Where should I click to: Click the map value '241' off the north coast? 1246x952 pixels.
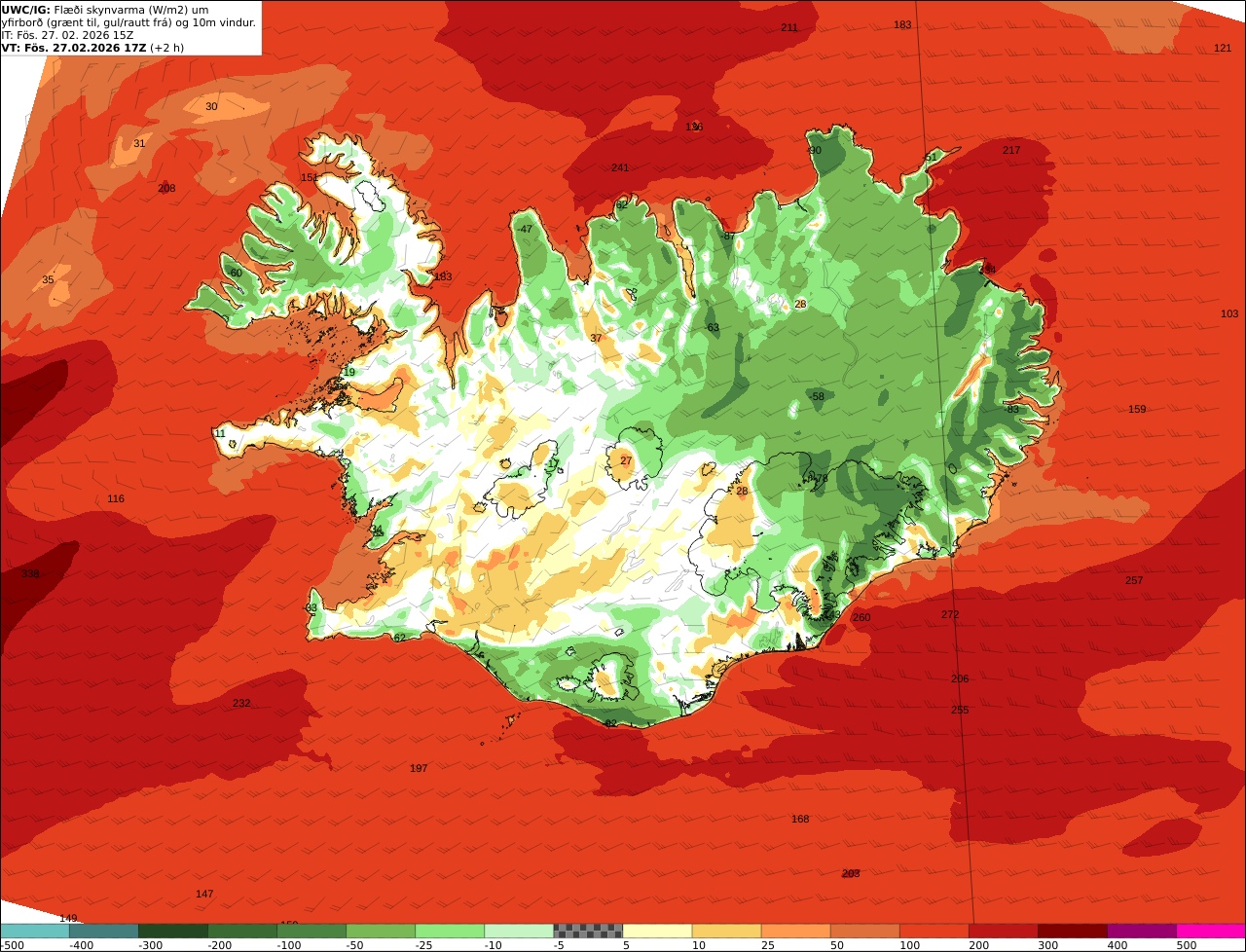(620, 167)
